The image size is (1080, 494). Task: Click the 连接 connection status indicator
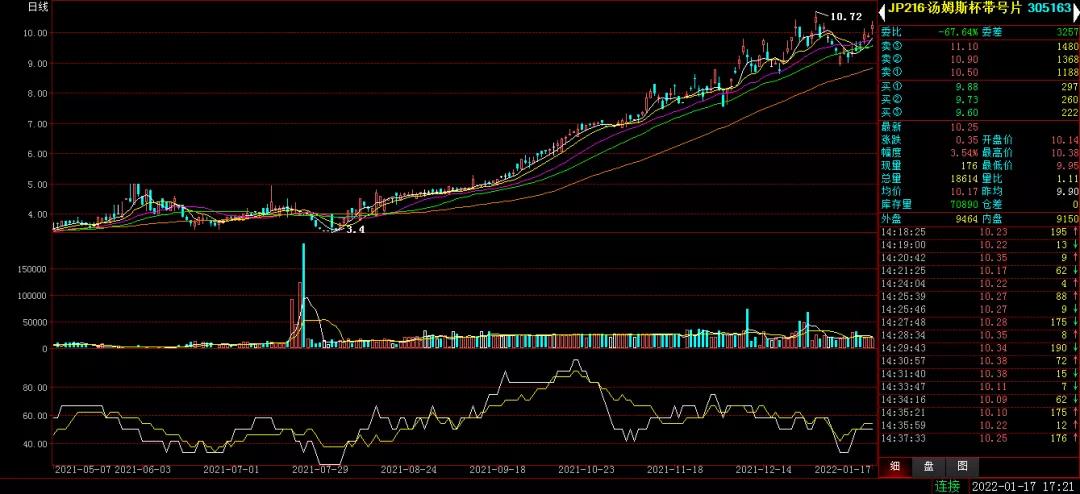(946, 486)
